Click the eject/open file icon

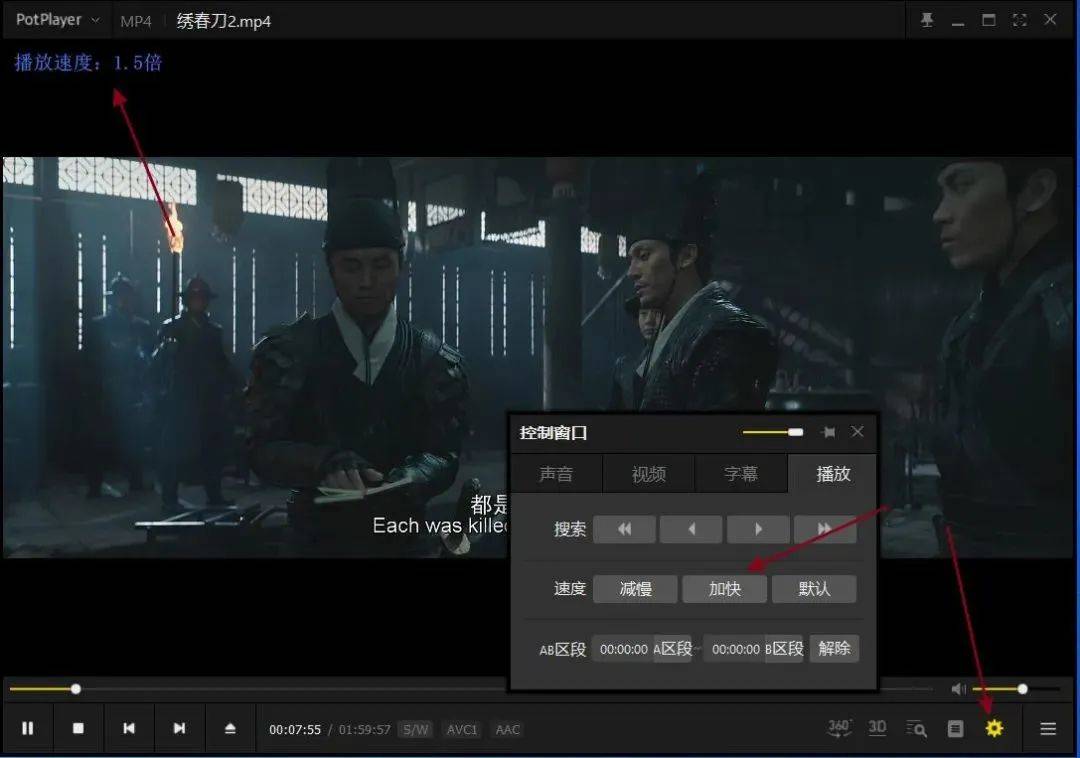coord(230,728)
